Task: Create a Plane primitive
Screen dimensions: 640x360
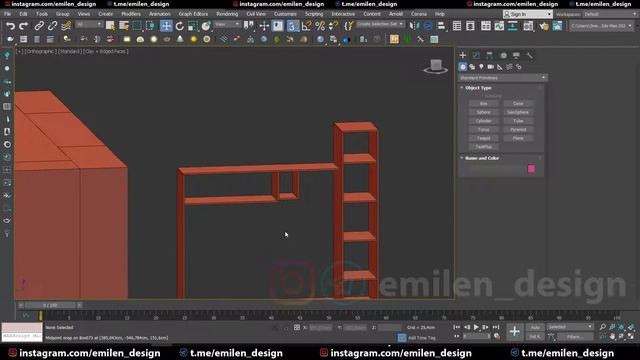Action: point(518,138)
